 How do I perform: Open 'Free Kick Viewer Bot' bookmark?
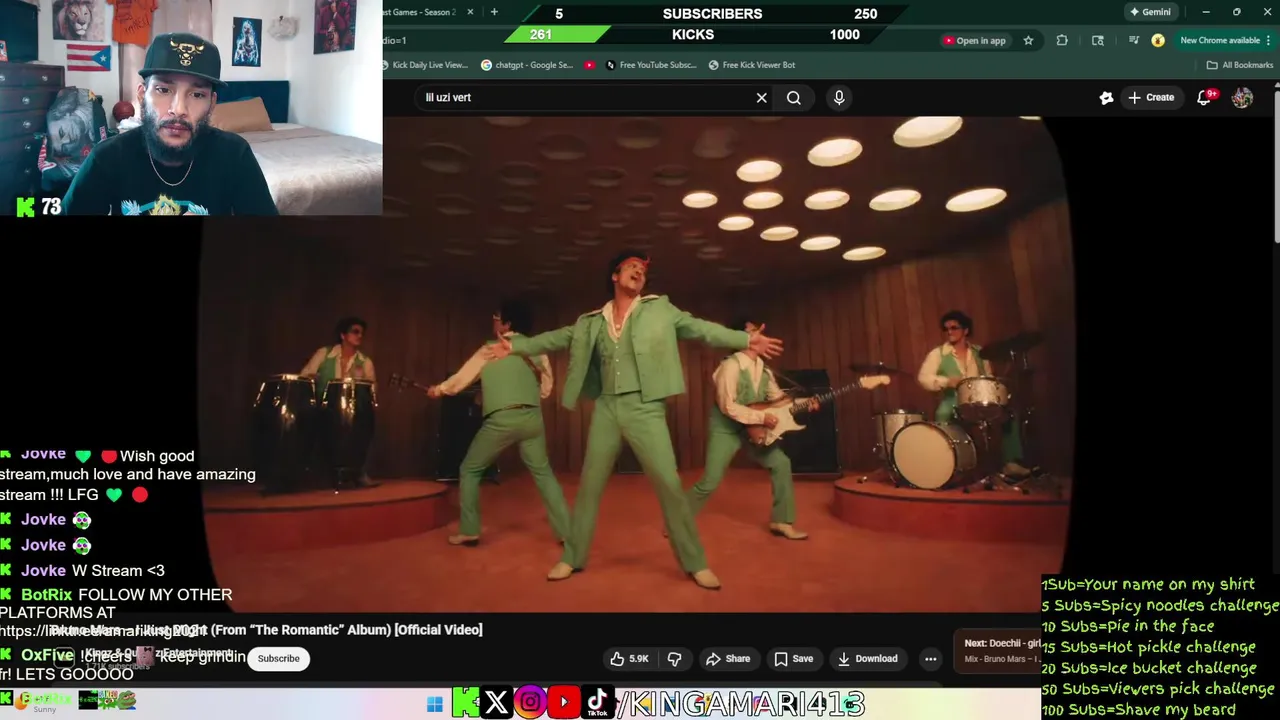[x=752, y=65]
